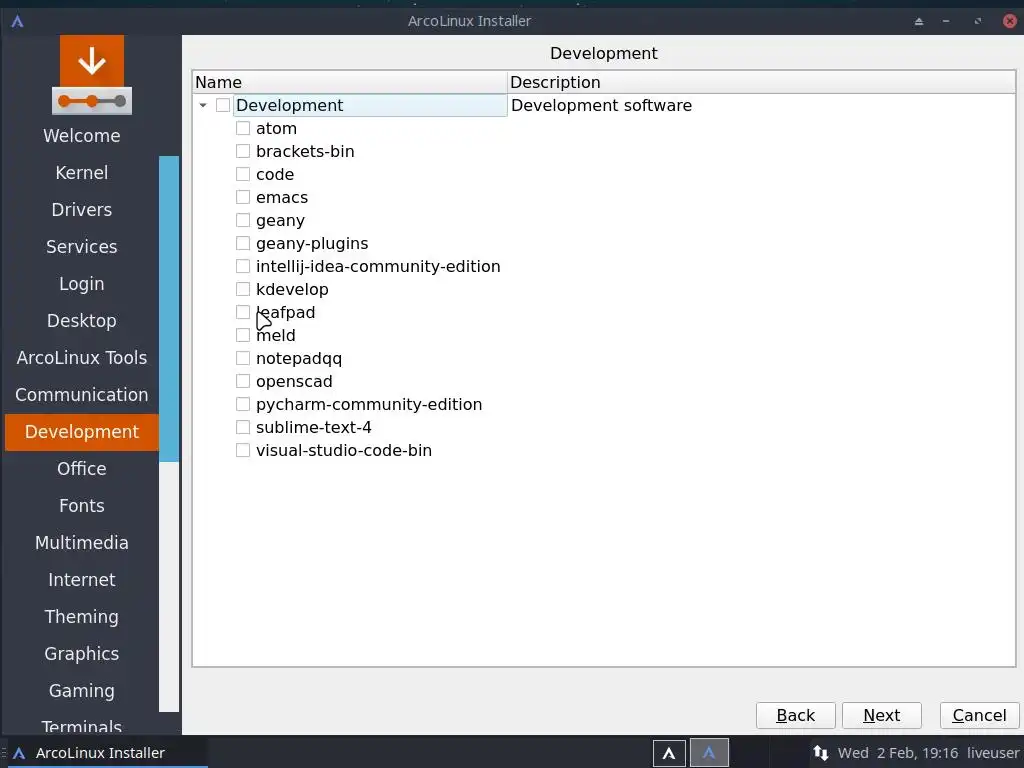Check the geany checkbox
1024x768 pixels.
243,220
